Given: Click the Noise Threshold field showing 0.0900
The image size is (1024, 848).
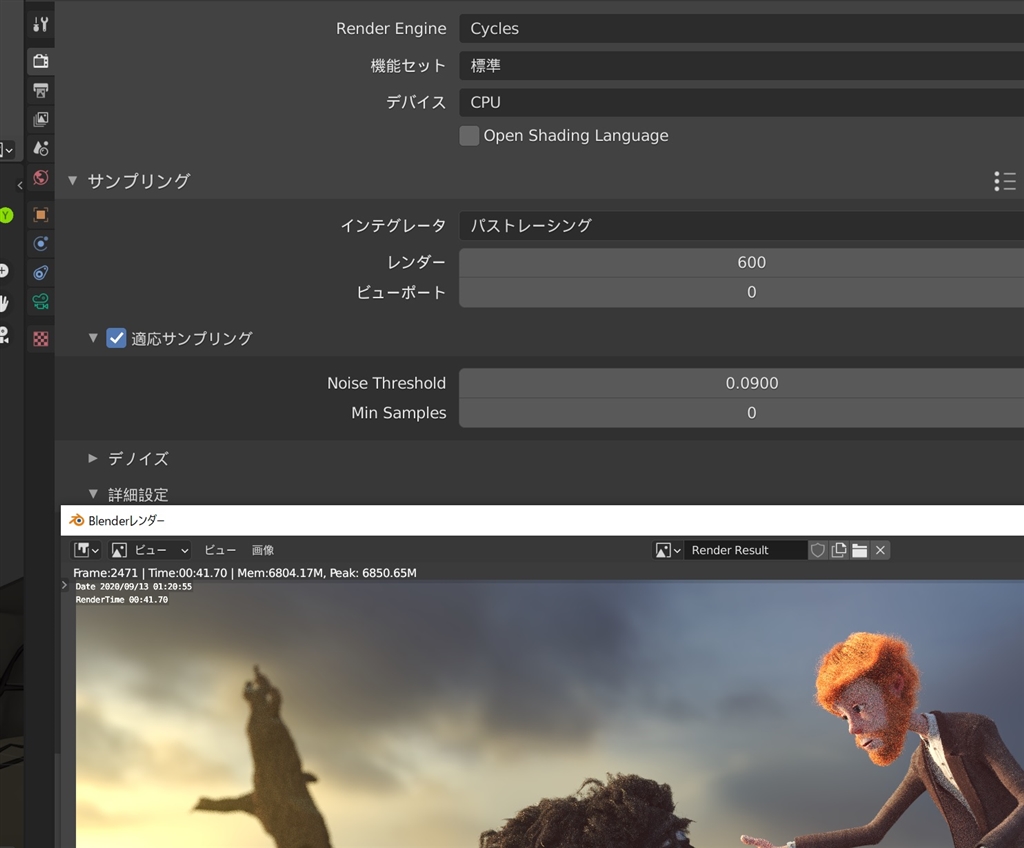Looking at the screenshot, I should coord(741,383).
